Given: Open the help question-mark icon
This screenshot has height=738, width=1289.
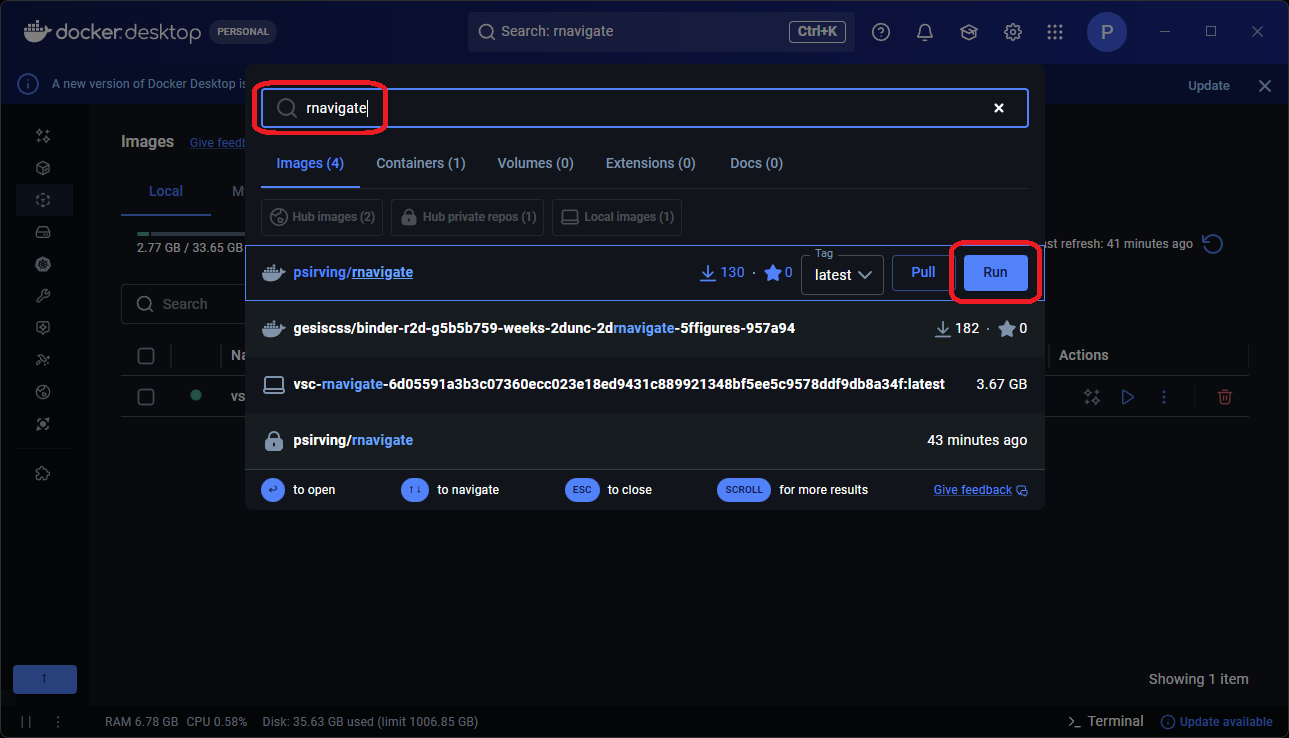Looking at the screenshot, I should (881, 32).
